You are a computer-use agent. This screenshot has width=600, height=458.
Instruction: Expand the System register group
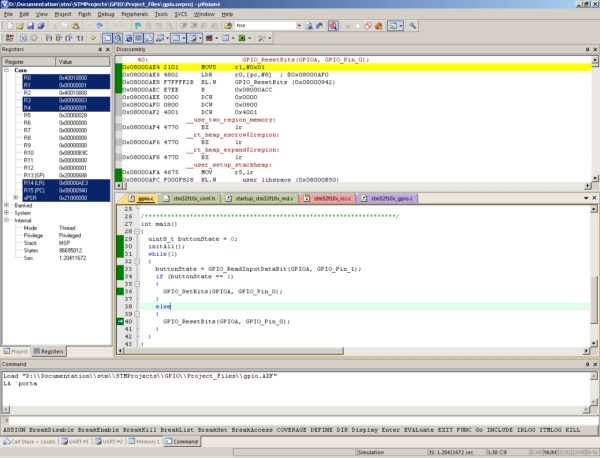[x=7, y=213]
